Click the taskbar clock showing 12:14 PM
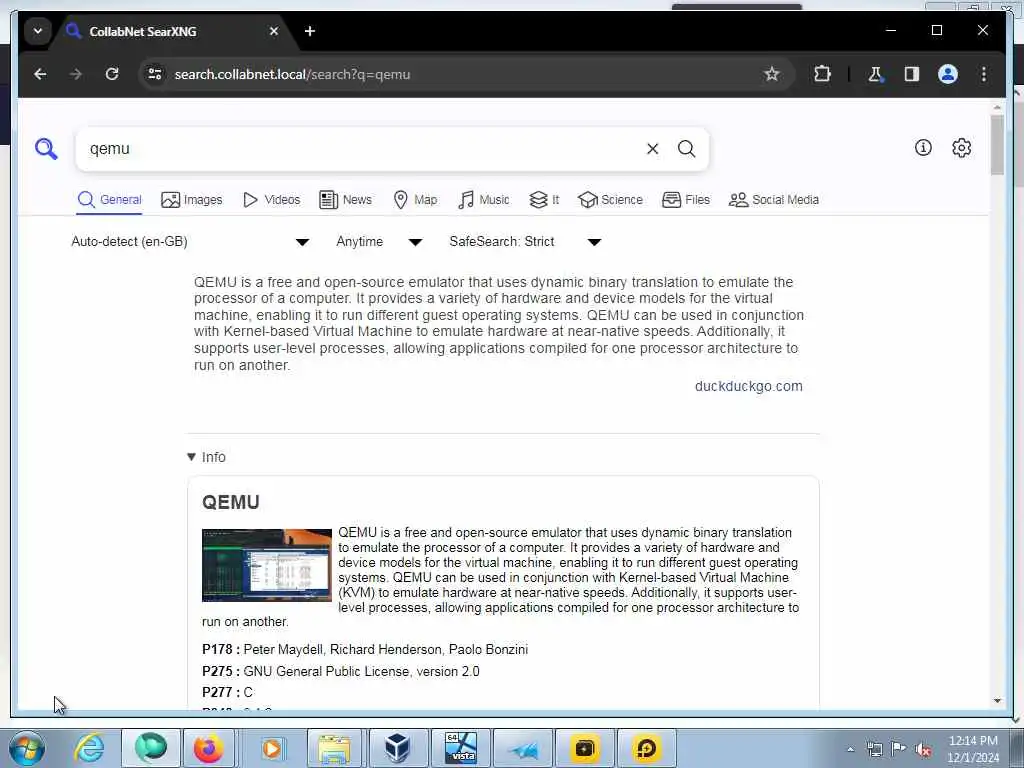1024x768 pixels. [972, 749]
